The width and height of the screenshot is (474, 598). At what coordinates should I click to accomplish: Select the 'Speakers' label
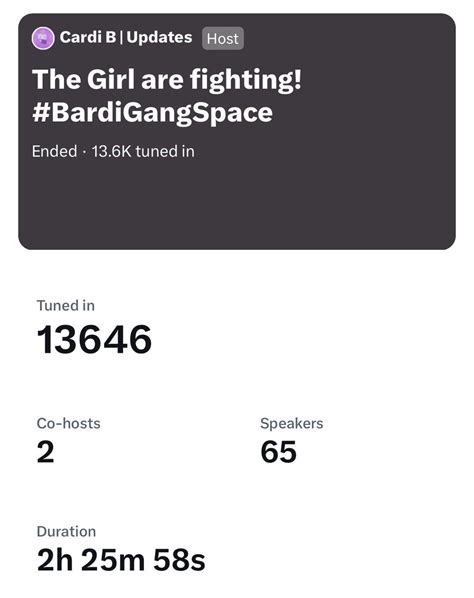pos(292,424)
